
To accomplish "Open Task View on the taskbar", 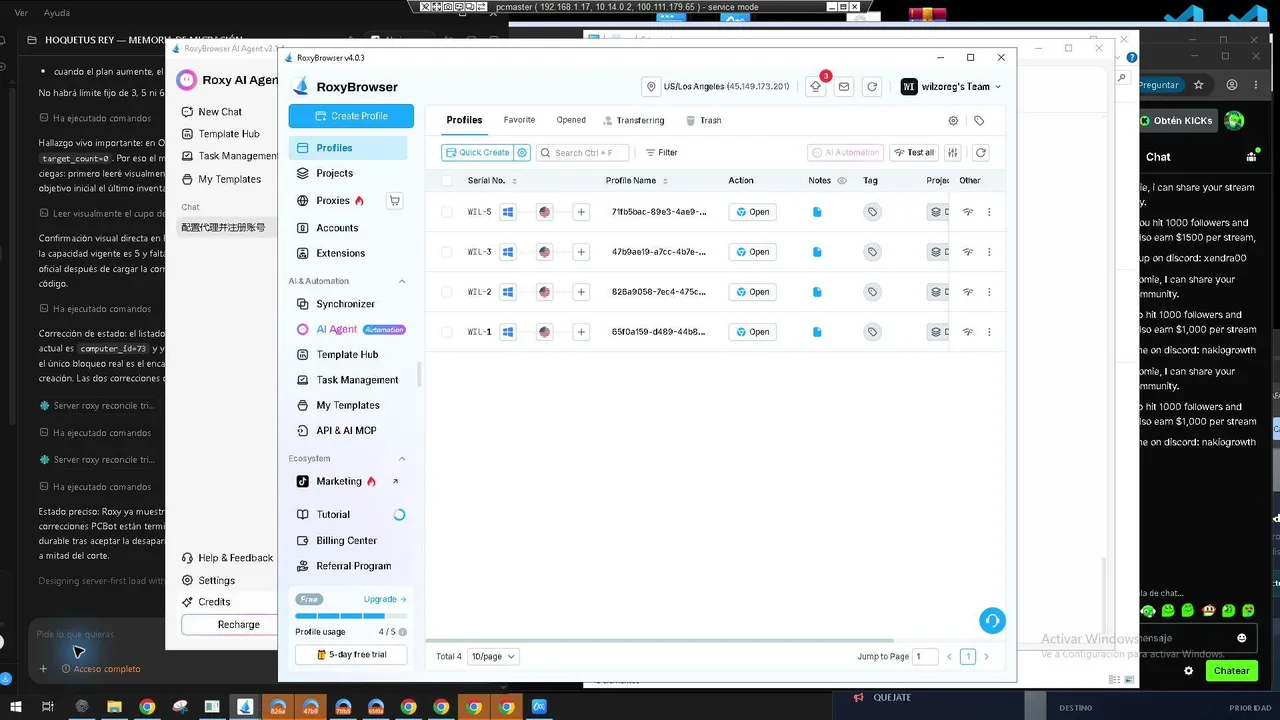I will [x=47, y=707].
